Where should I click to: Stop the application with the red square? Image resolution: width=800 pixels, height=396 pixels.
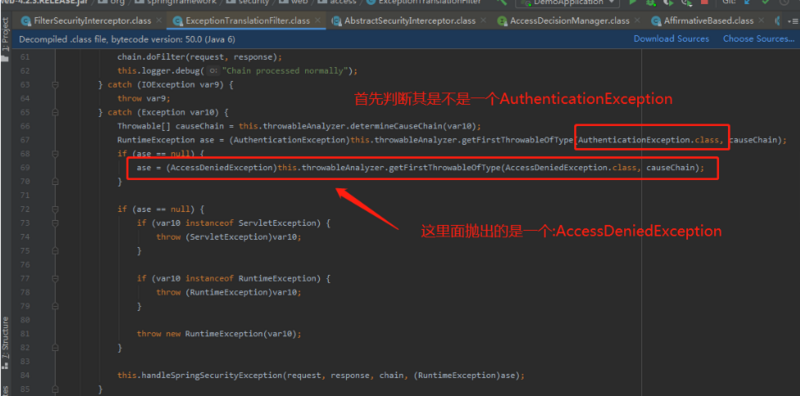pos(704,3)
